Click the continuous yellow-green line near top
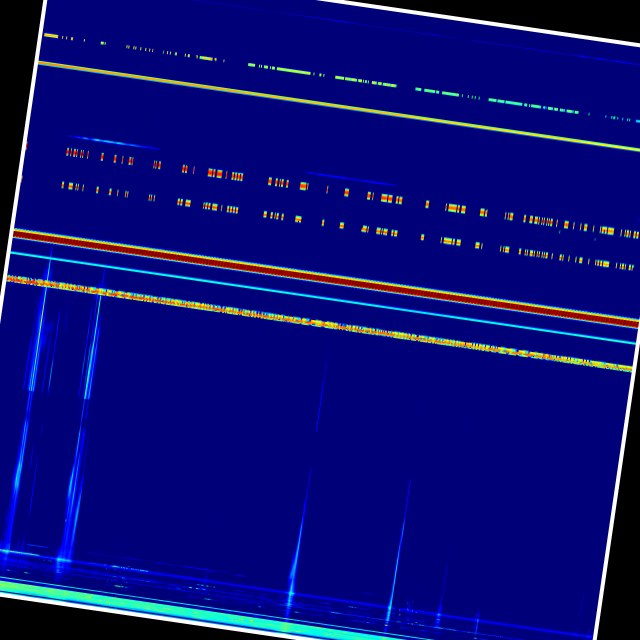The image size is (640, 640). (320, 102)
